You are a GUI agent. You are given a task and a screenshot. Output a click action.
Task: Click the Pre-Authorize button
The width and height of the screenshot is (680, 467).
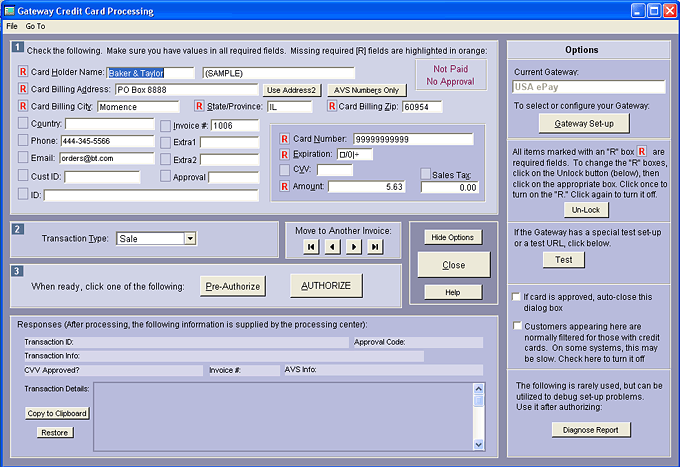click(x=232, y=286)
